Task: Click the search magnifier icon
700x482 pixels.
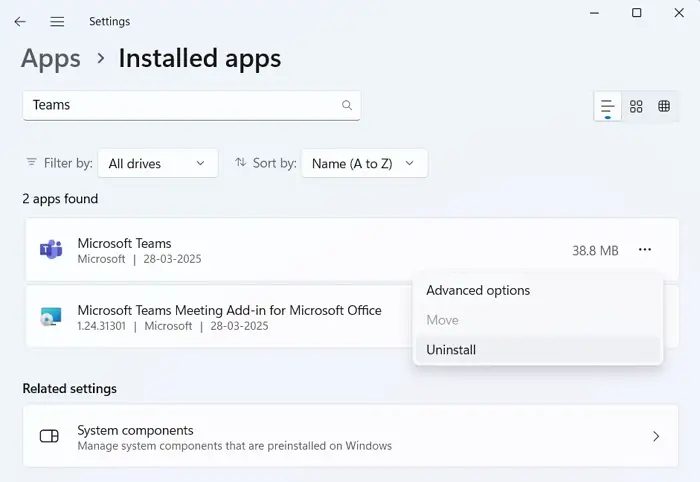Action: click(347, 105)
